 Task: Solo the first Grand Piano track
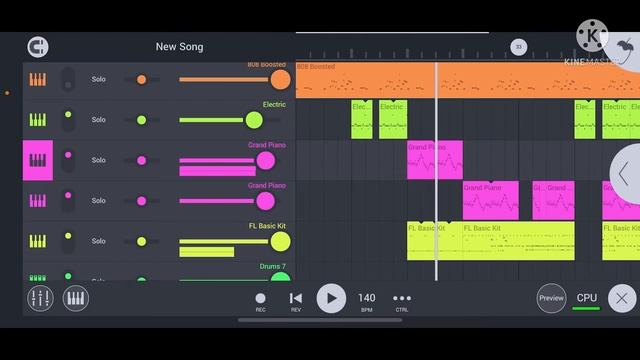tap(98, 160)
